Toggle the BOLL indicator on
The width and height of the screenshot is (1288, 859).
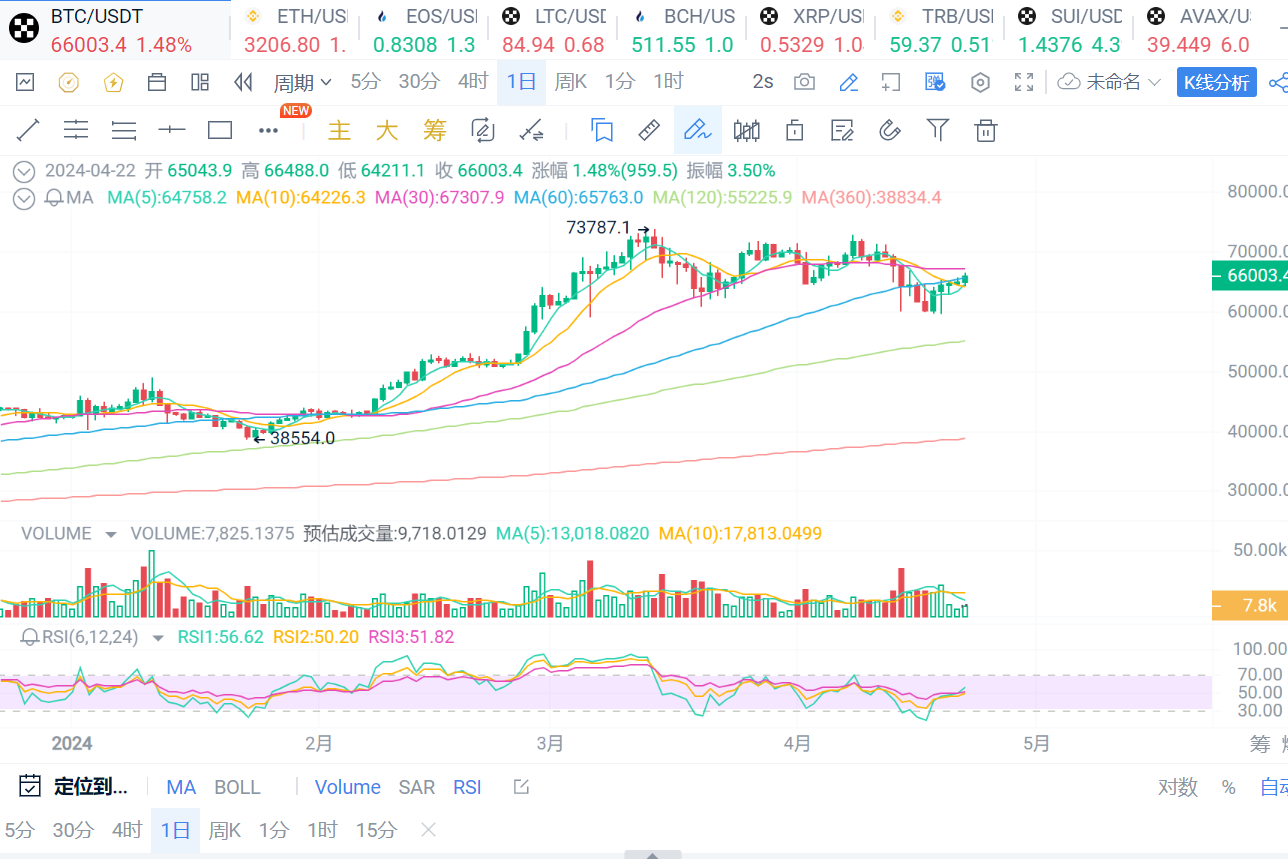[237, 787]
